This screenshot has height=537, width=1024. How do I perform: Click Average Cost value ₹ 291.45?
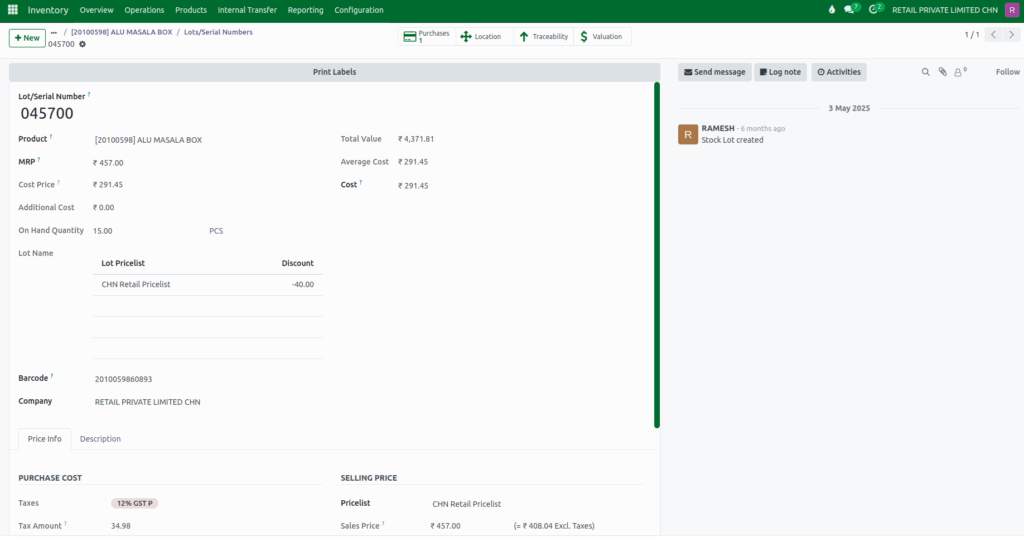tap(413, 162)
